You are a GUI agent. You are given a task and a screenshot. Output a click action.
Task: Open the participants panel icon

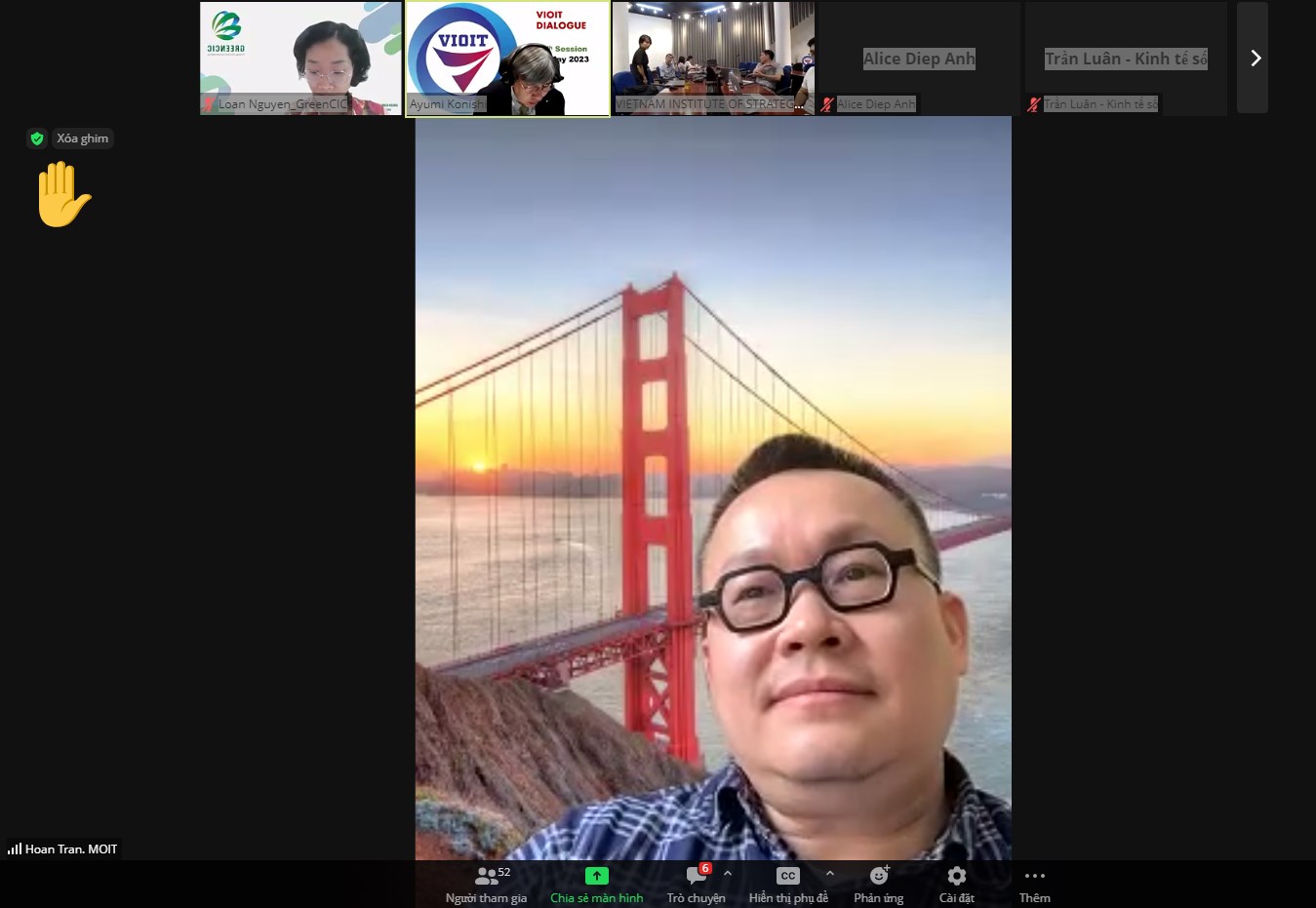pos(485,876)
